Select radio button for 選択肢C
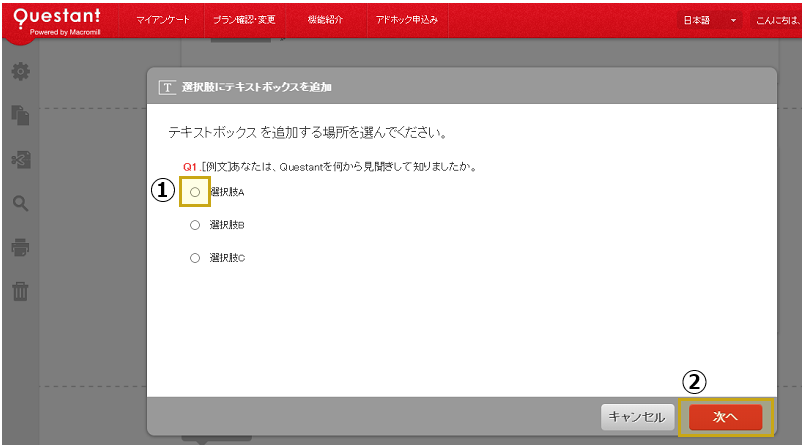This screenshot has height=447, width=803. point(195,258)
